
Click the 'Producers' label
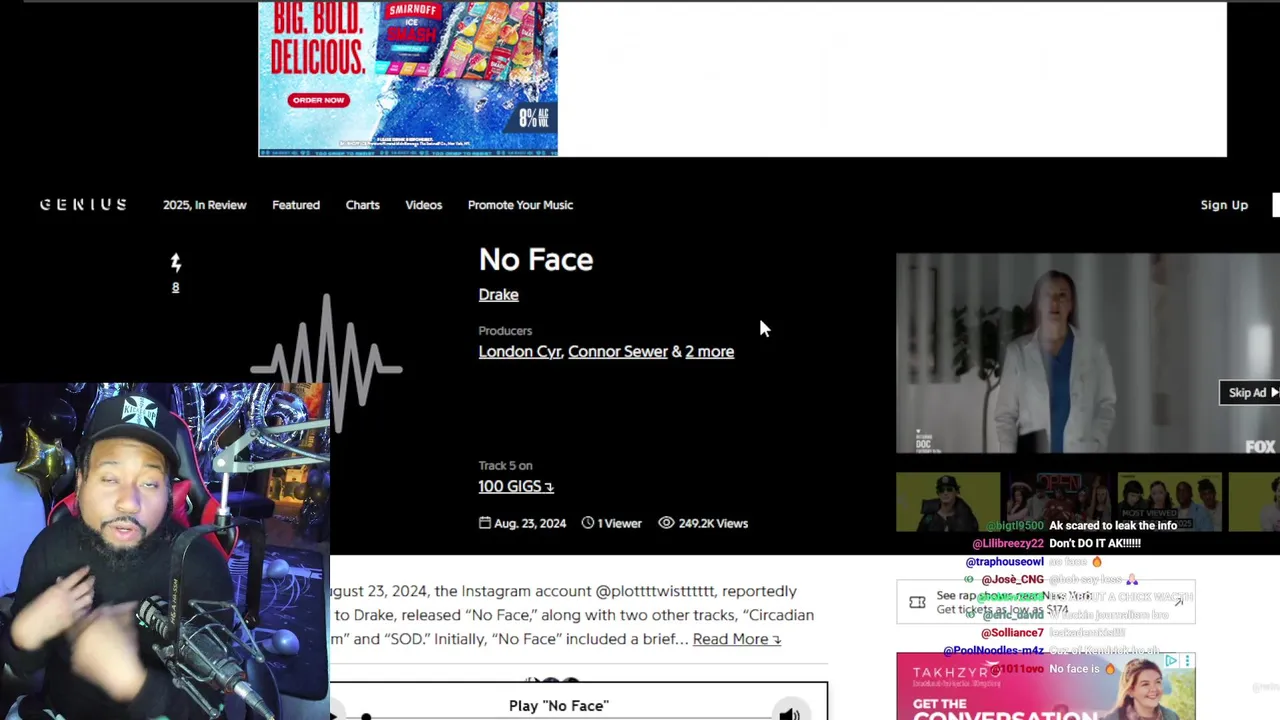pyautogui.click(x=505, y=330)
